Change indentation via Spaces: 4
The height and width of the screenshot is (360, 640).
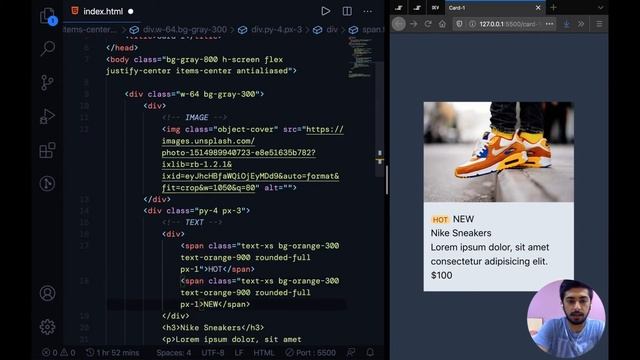173,353
